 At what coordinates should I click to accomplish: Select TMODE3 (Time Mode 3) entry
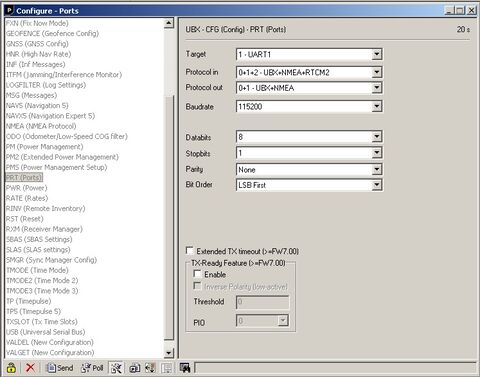point(42,291)
